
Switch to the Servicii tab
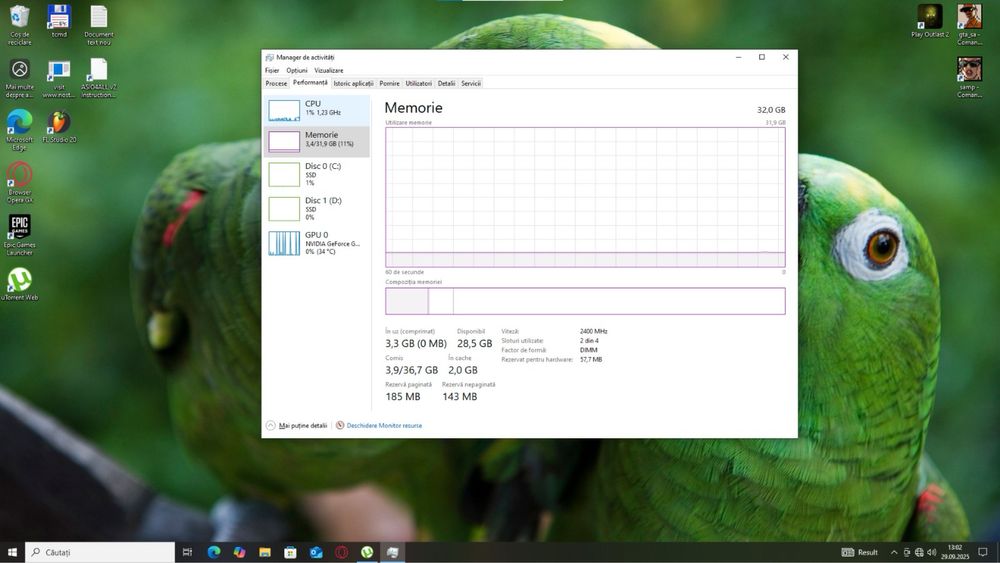pyautogui.click(x=471, y=84)
